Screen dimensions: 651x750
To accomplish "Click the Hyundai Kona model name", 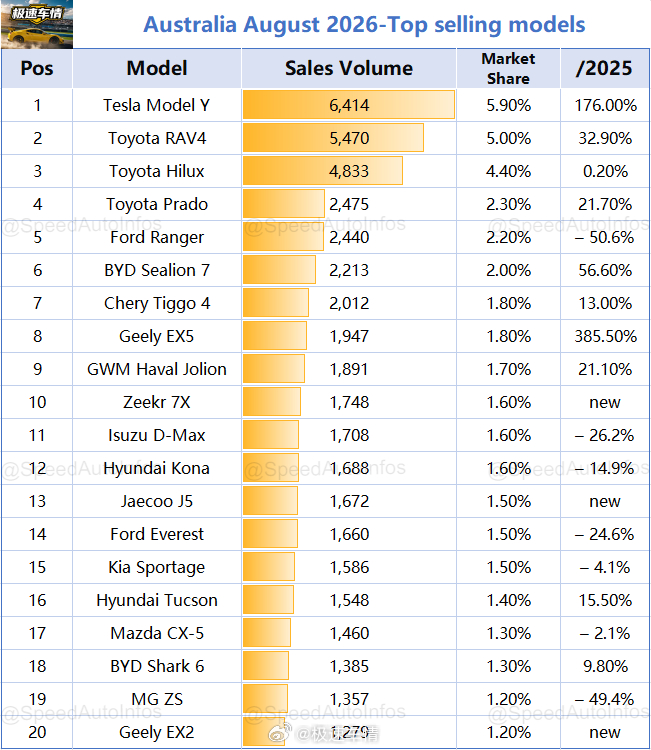I will 157,468.
